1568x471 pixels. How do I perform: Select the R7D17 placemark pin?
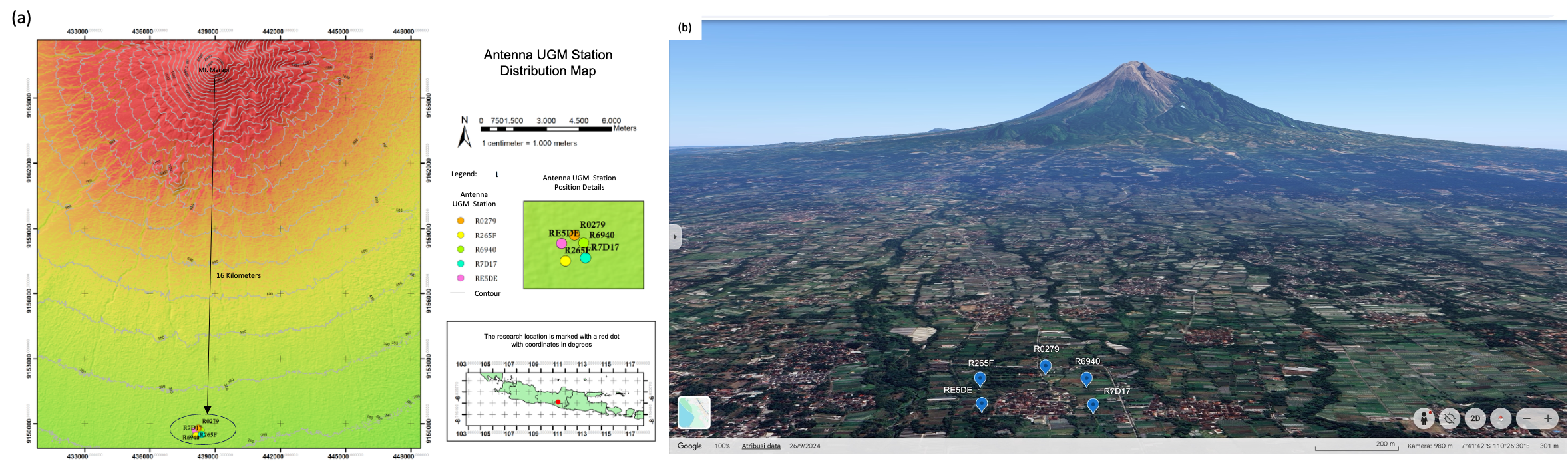pos(1093,404)
